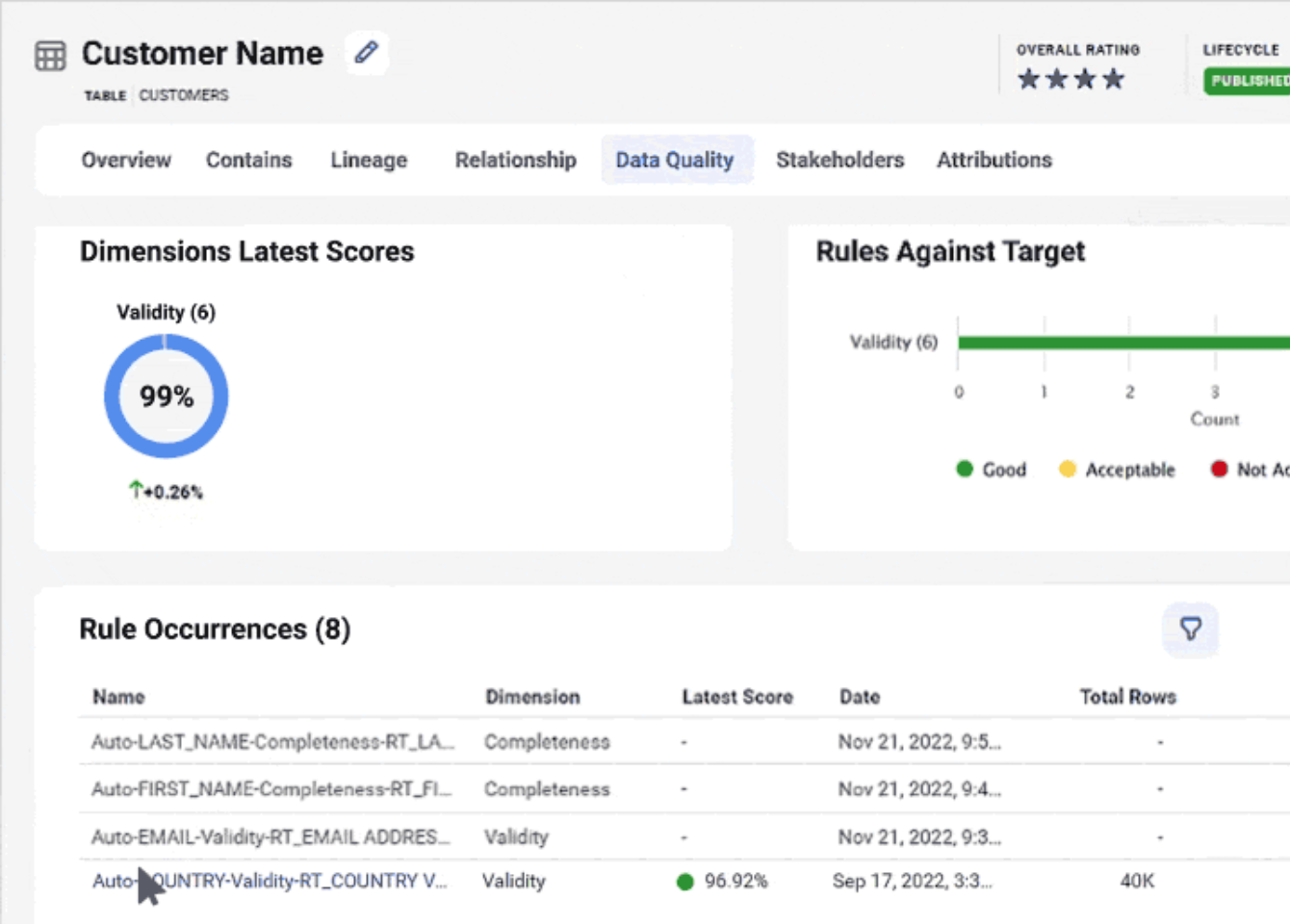Click the overall rating stars
Image resolution: width=1290 pixels, height=924 pixels.
pyautogui.click(x=1071, y=79)
